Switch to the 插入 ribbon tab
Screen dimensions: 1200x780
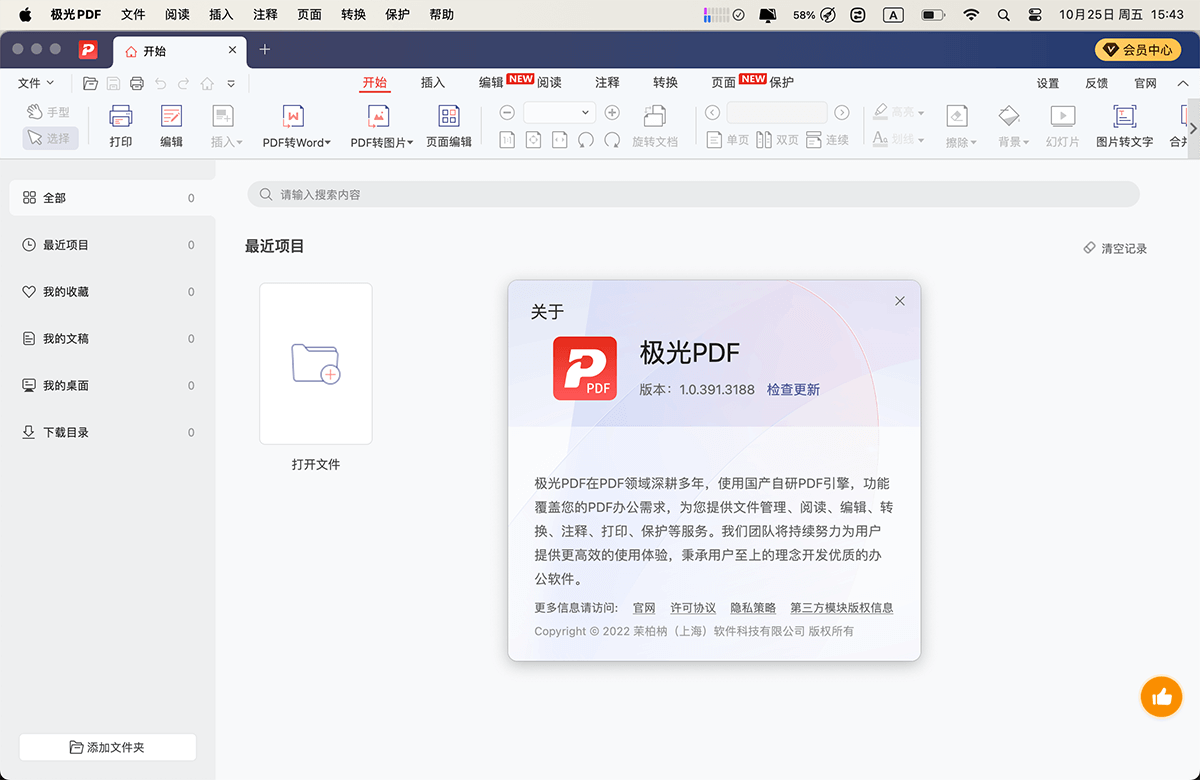(x=433, y=83)
